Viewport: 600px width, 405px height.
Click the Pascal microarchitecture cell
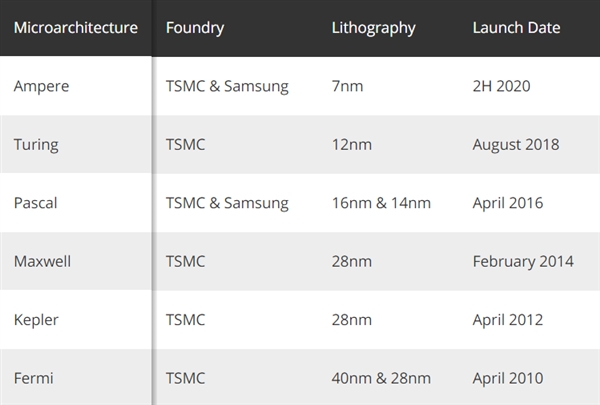pyautogui.click(x=35, y=203)
